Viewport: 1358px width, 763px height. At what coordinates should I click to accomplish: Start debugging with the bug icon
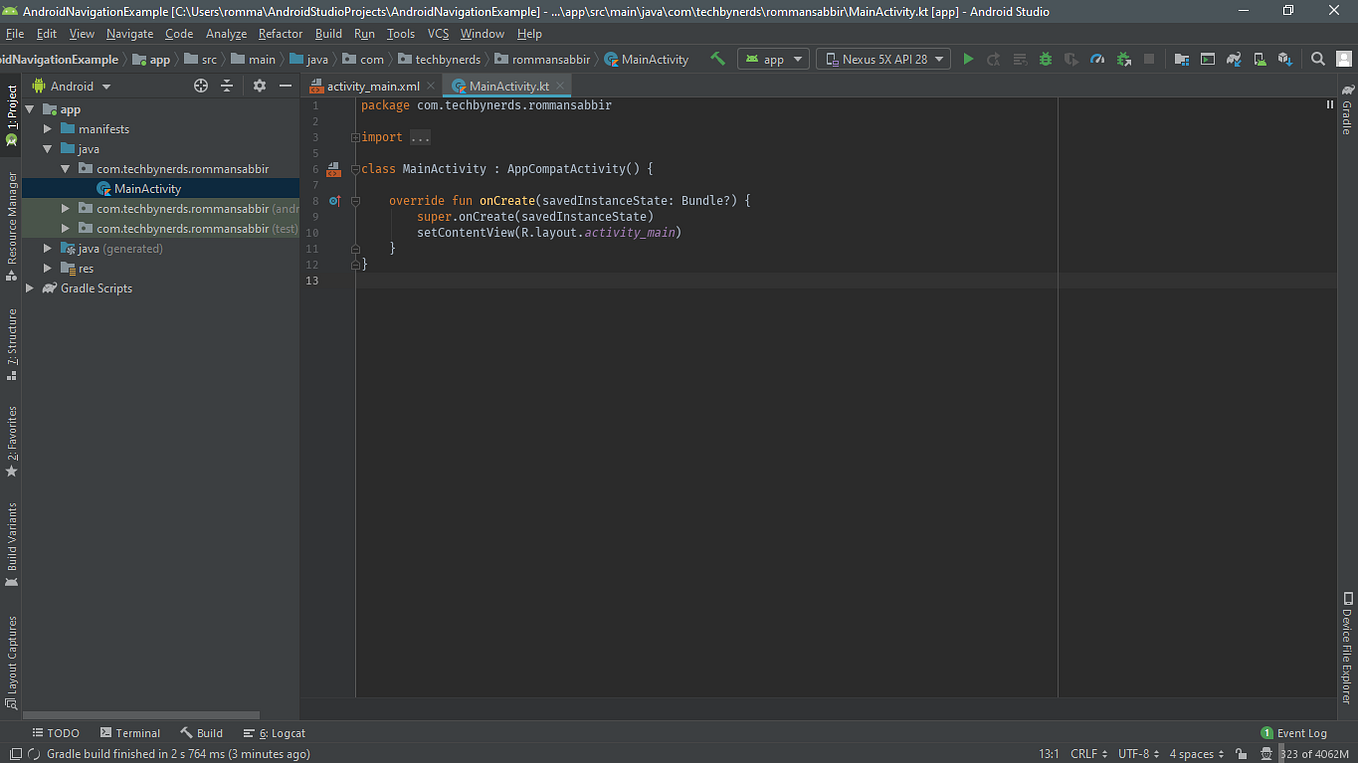pos(1045,59)
